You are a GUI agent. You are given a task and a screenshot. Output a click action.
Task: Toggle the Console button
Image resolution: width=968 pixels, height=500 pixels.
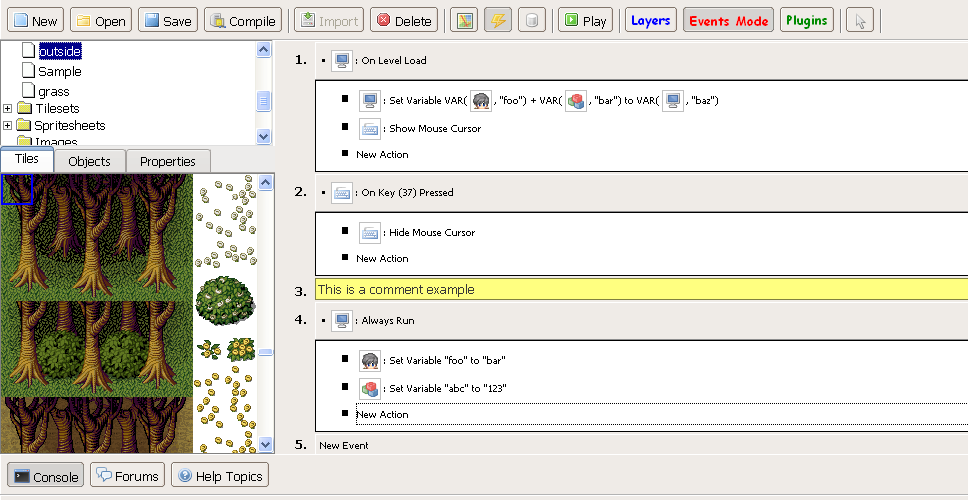(46, 476)
